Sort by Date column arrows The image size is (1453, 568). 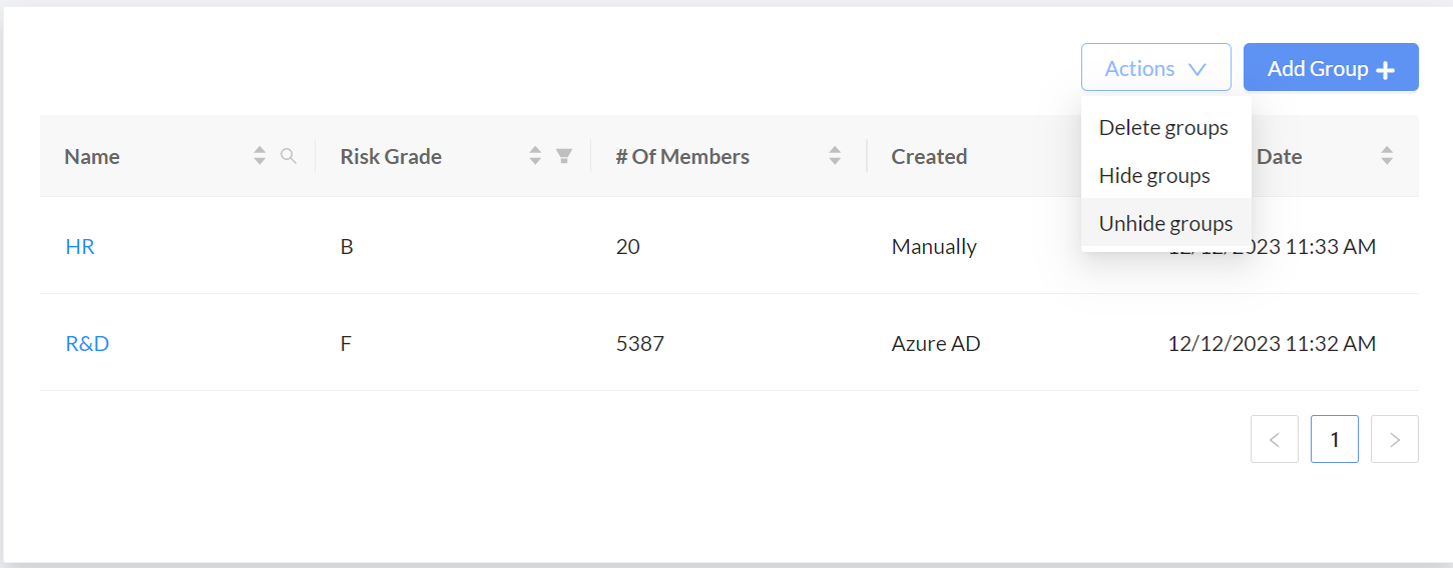(x=1387, y=156)
